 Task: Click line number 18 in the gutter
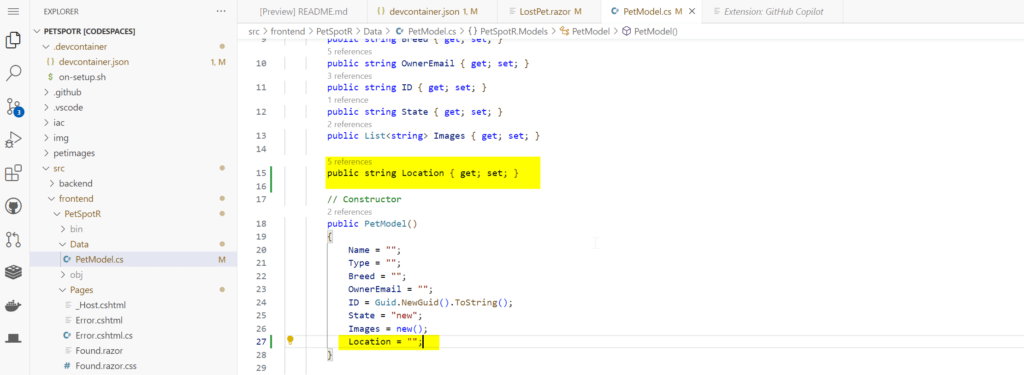tap(262, 223)
